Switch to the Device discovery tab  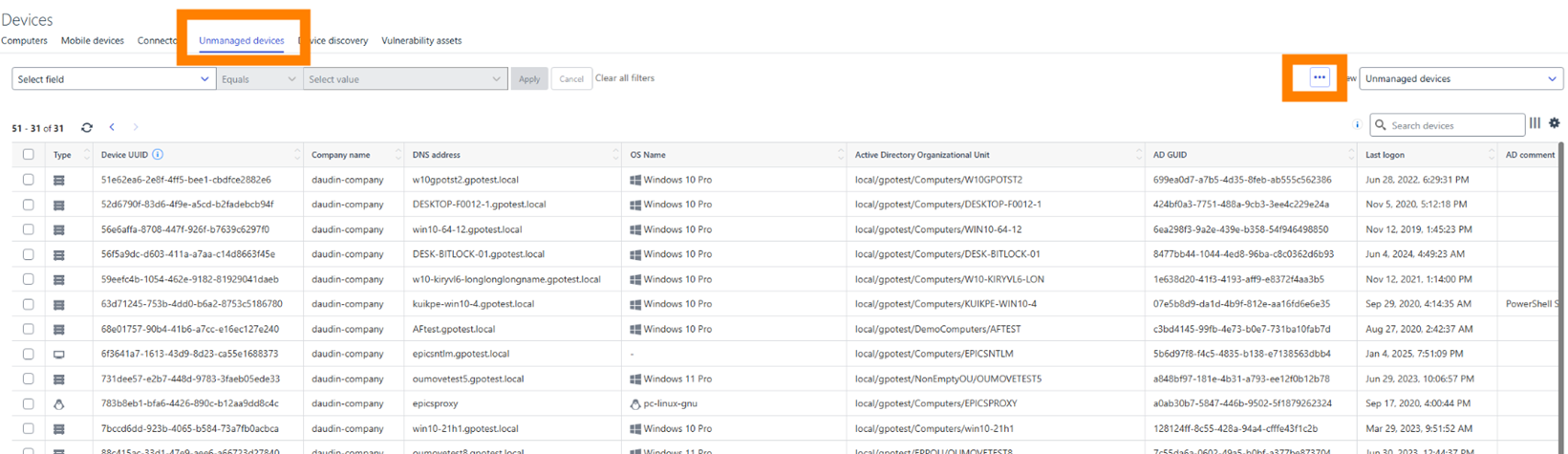point(333,40)
